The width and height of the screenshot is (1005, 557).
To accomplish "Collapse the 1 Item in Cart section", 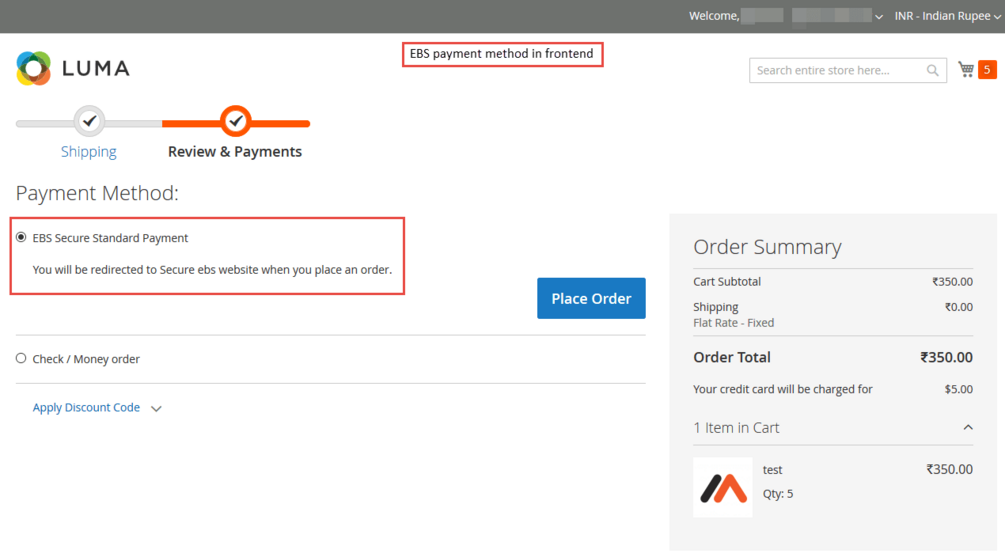I will pyautogui.click(x=968, y=428).
